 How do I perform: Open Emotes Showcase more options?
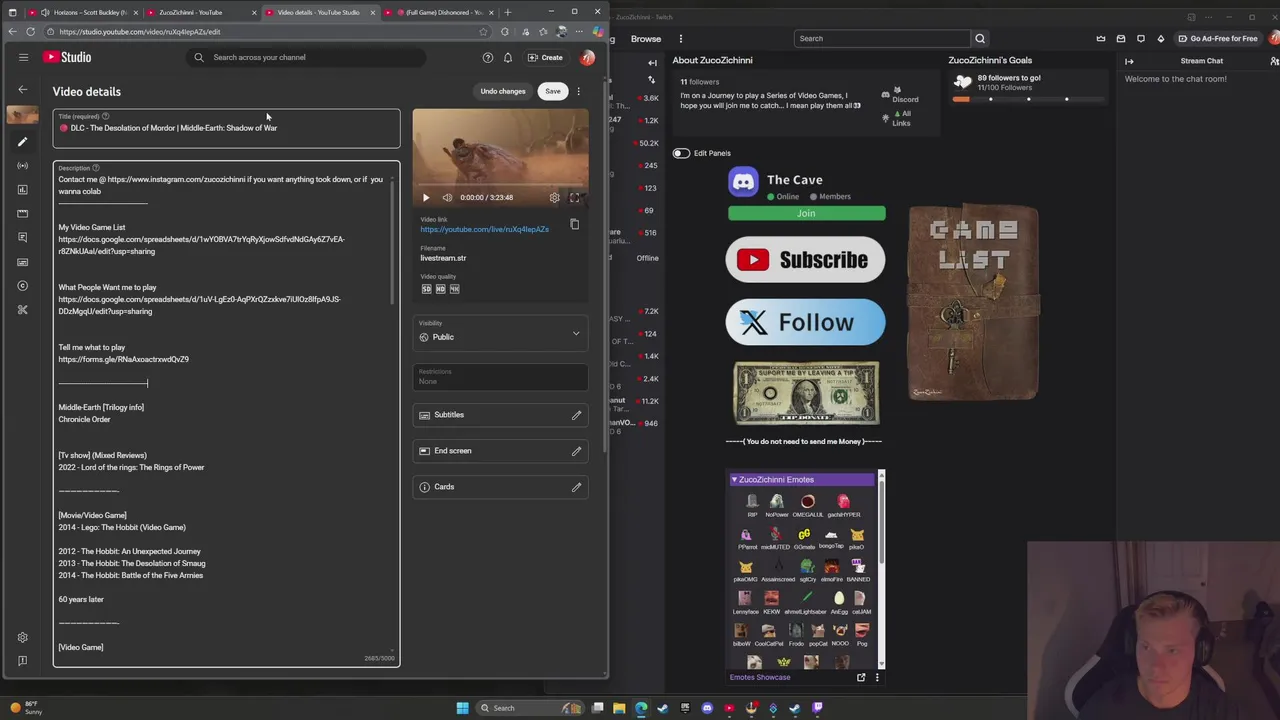(x=877, y=678)
